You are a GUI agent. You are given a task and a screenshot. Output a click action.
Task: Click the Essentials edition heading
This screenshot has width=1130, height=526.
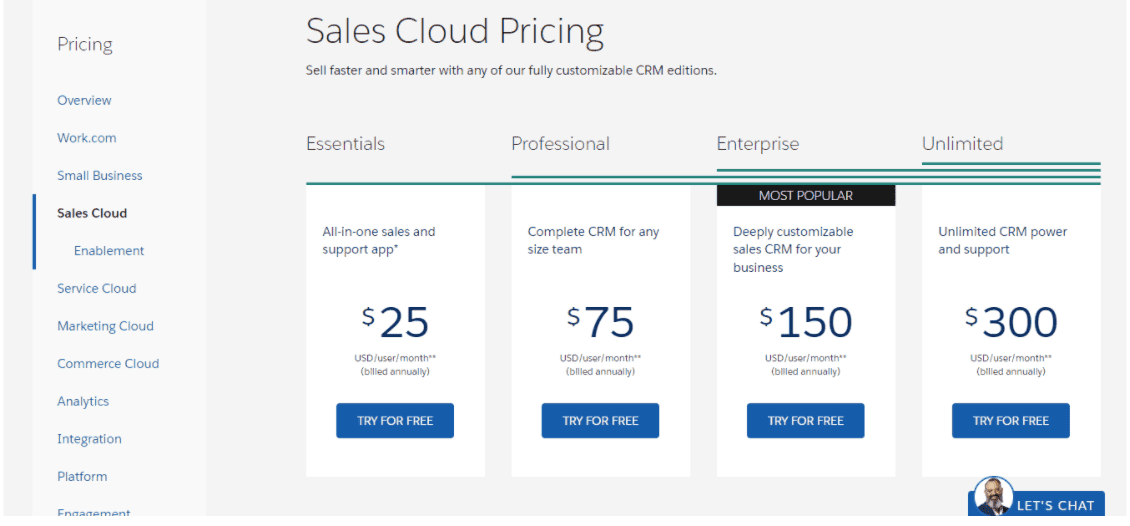pos(345,143)
